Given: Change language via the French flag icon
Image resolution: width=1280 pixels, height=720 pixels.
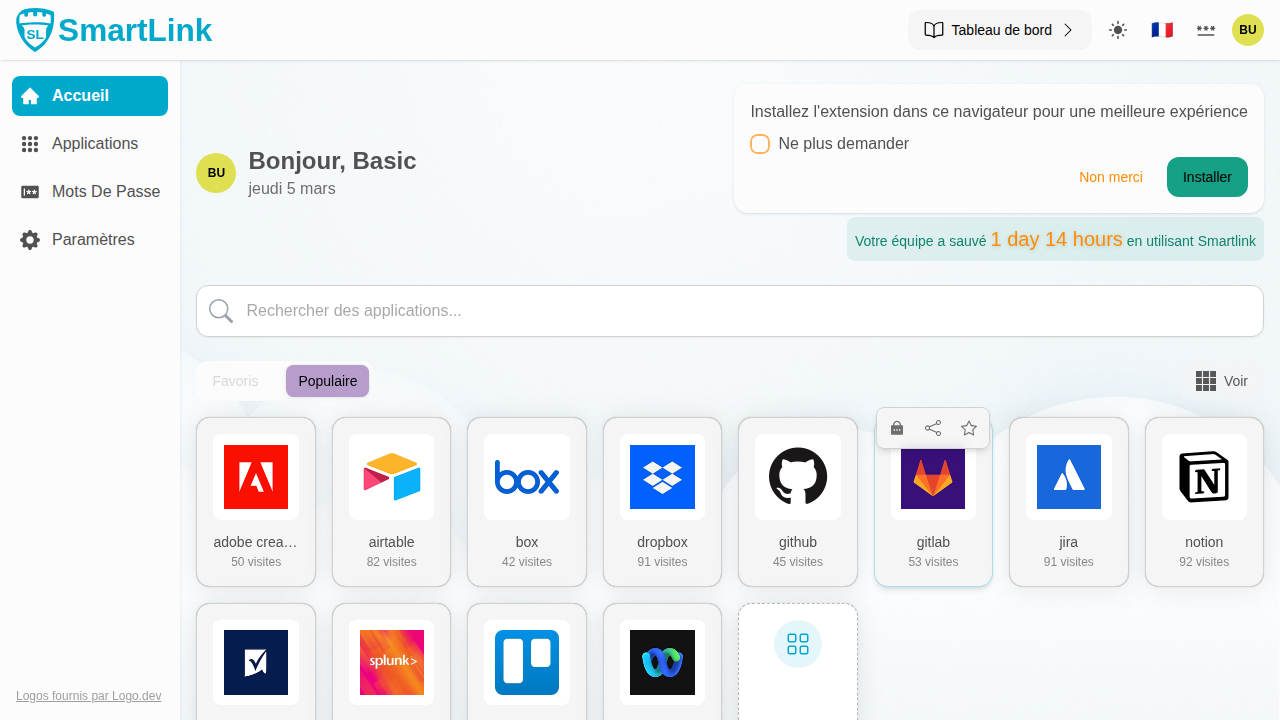Looking at the screenshot, I should pyautogui.click(x=1161, y=30).
